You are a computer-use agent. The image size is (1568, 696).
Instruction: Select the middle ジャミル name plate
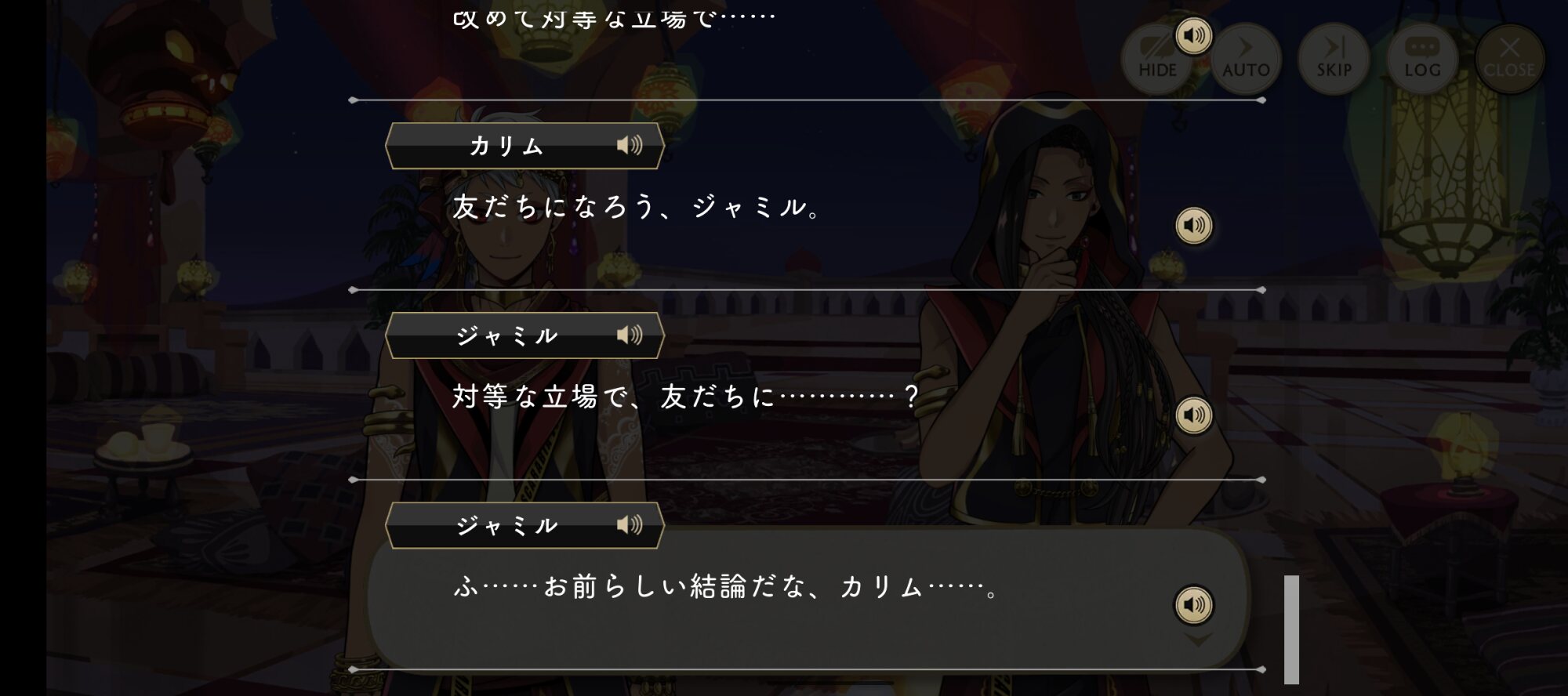[524, 335]
